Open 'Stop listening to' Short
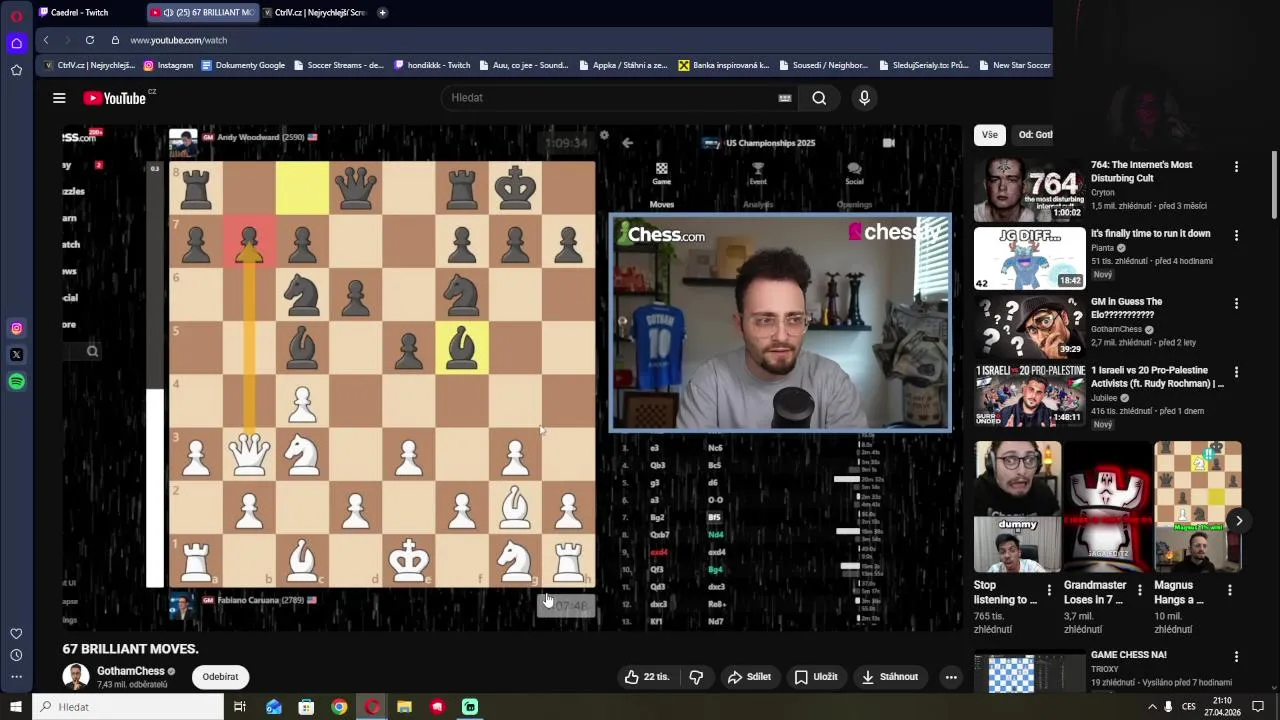 click(1017, 507)
